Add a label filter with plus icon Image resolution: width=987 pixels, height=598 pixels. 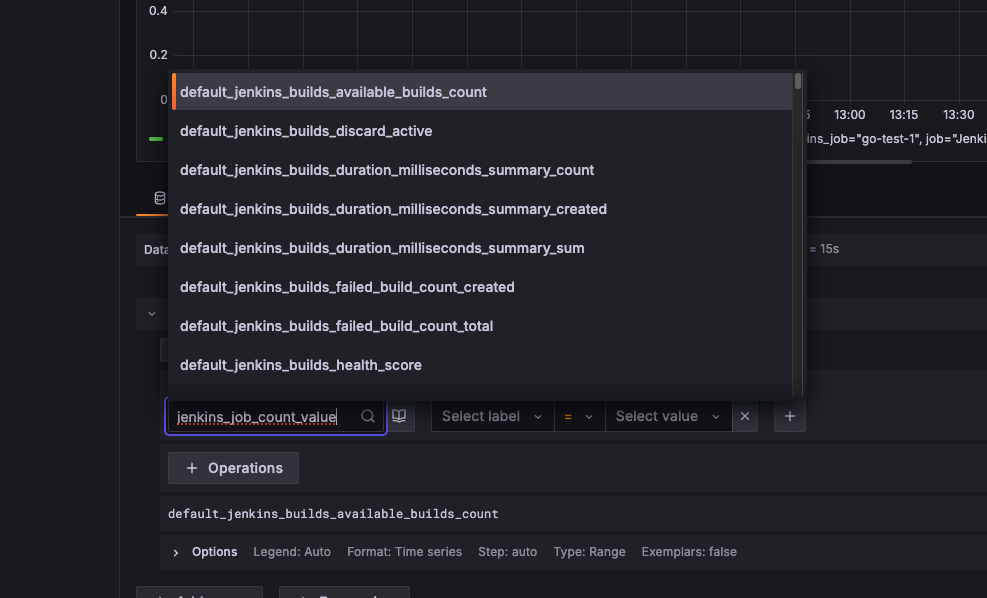pyautogui.click(x=789, y=416)
